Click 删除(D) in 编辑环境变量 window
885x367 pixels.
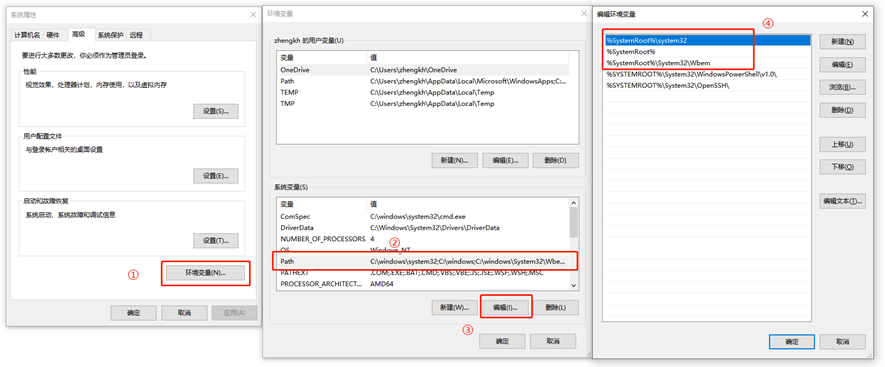pyautogui.click(x=843, y=110)
